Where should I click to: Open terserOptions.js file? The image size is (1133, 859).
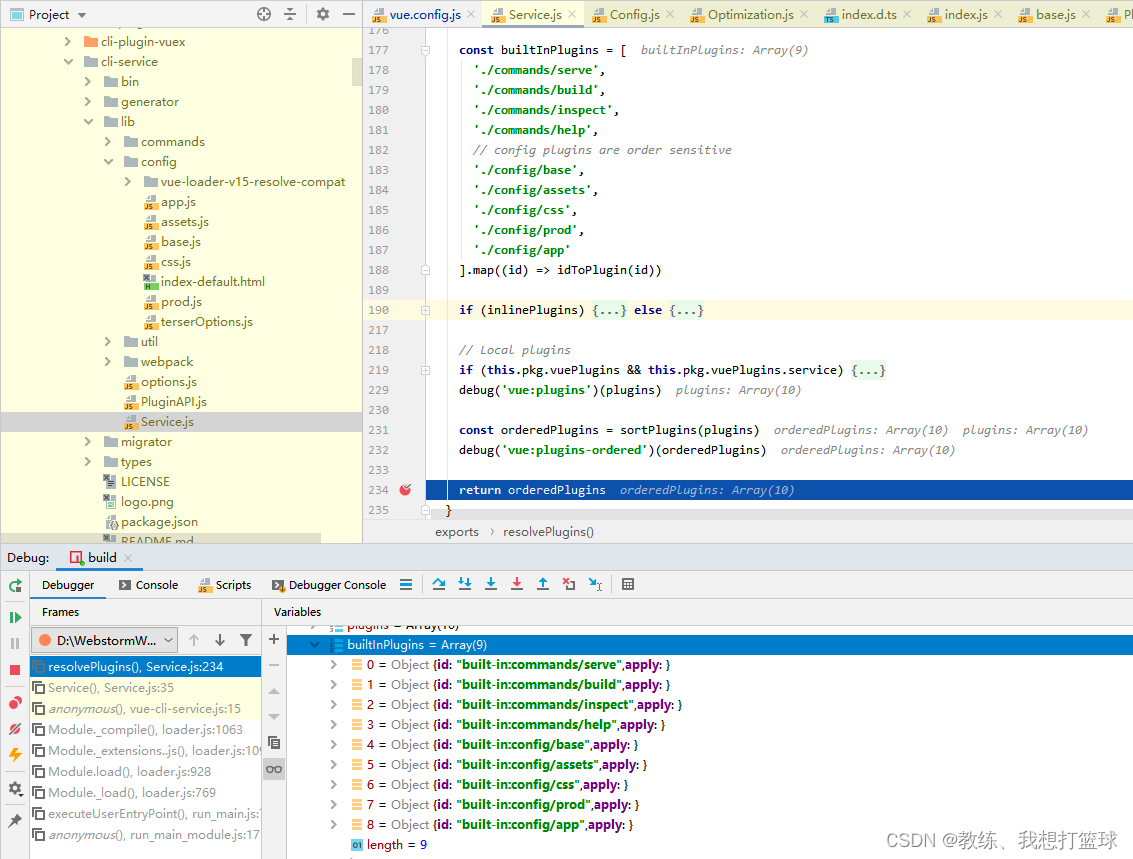[x=206, y=321]
